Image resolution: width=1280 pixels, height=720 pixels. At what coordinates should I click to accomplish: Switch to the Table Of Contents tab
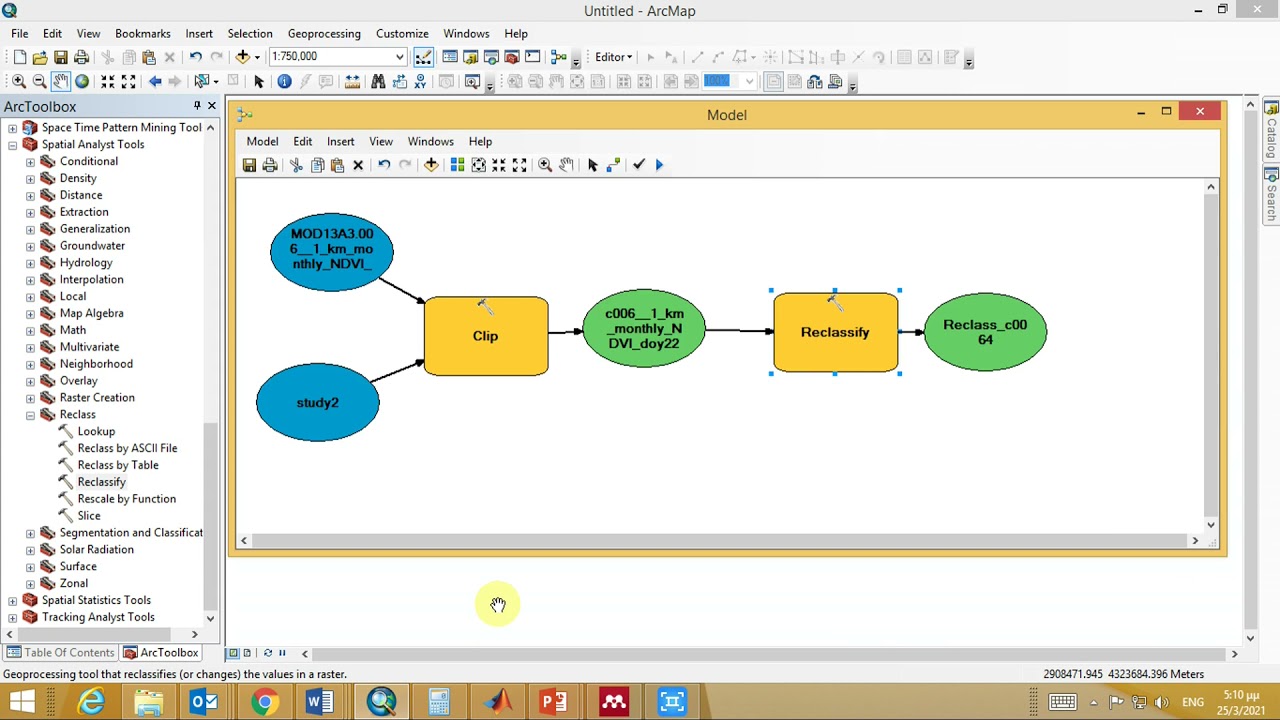tap(61, 653)
